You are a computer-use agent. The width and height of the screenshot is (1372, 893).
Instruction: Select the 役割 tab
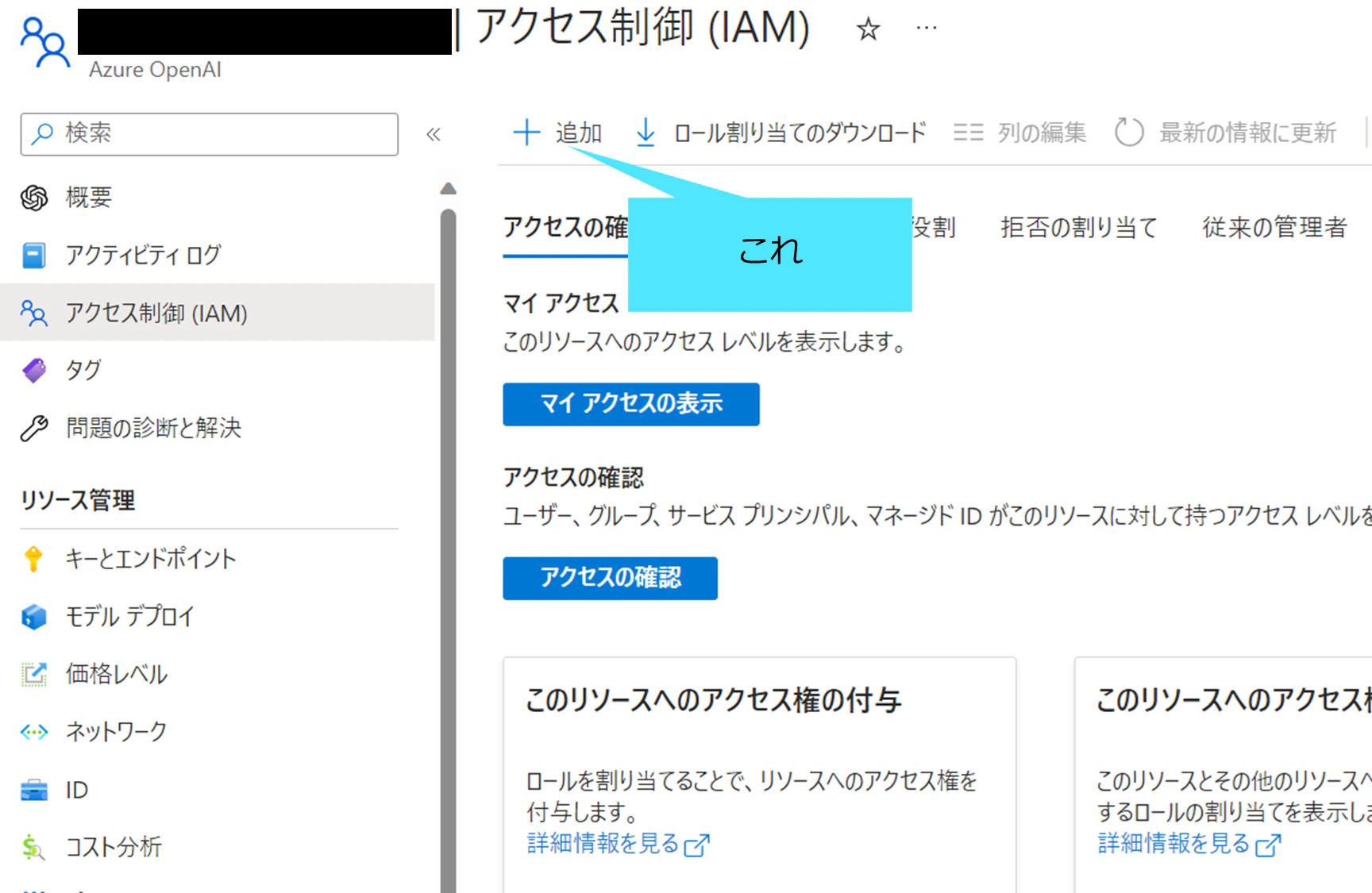pyautogui.click(x=934, y=228)
